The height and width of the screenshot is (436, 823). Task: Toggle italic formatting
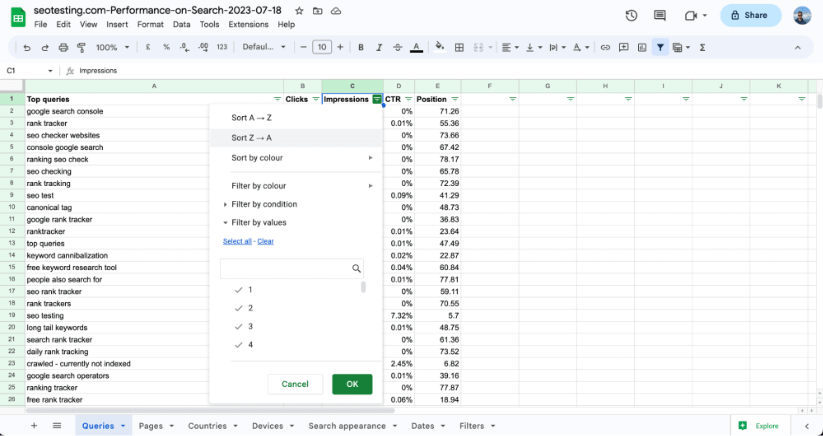click(x=379, y=47)
